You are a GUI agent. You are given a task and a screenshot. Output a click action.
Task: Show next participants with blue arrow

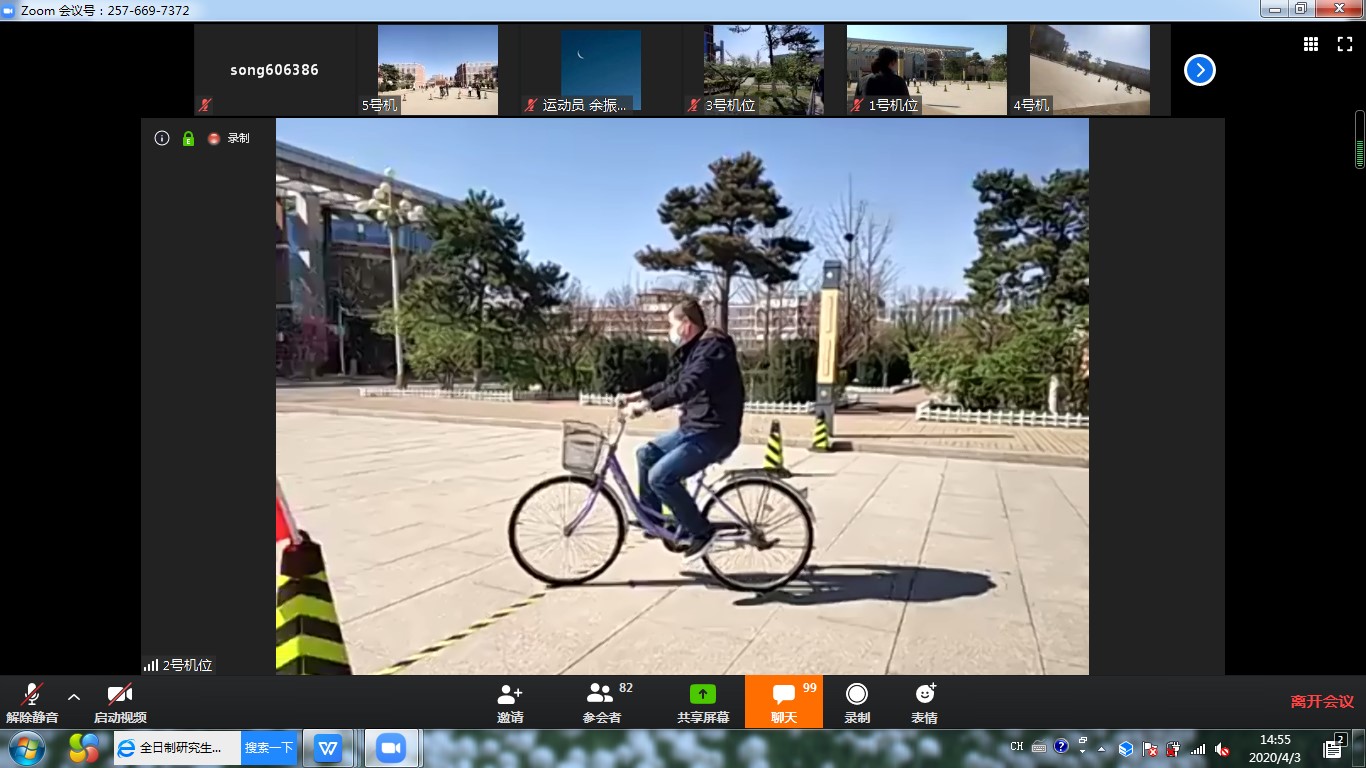(1199, 70)
